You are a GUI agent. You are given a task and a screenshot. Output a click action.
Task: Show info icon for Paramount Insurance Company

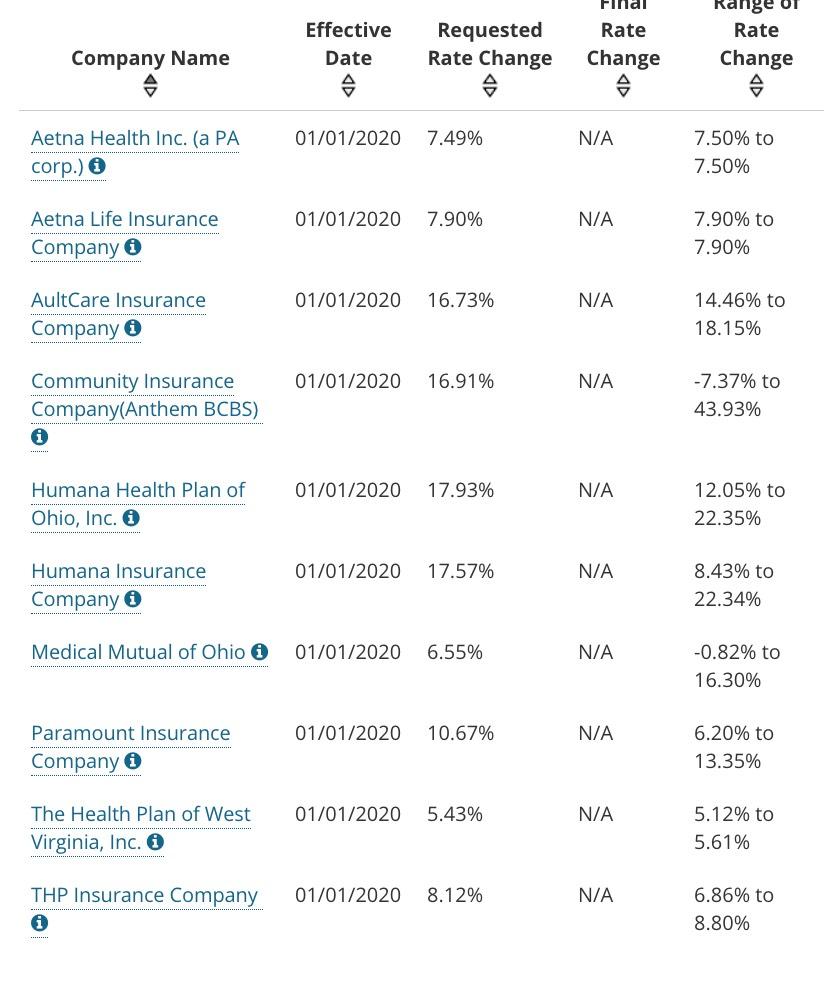[x=132, y=761]
